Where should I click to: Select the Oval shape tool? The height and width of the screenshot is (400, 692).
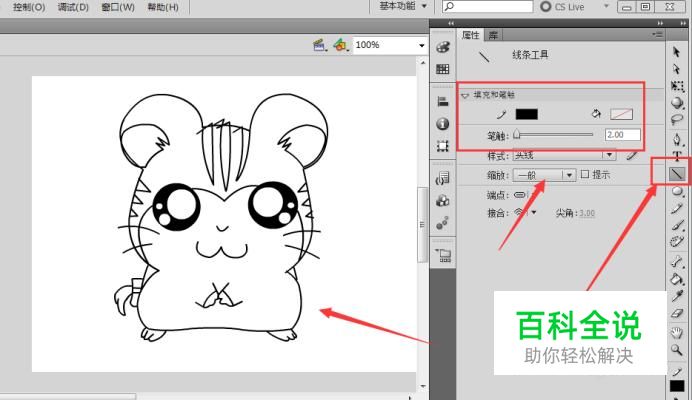pyautogui.click(x=677, y=191)
